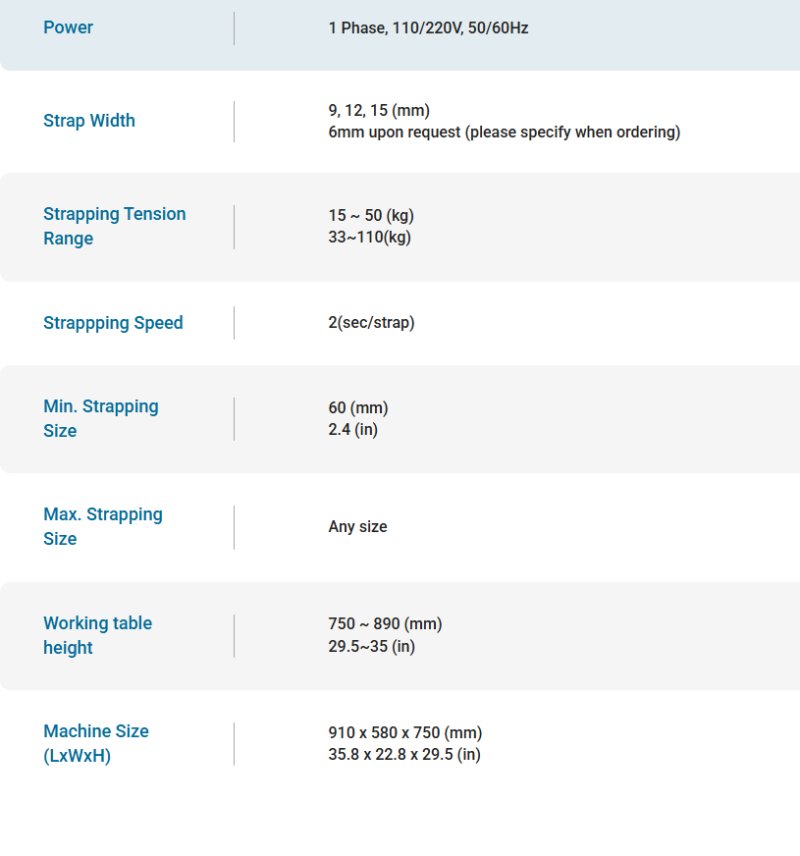
Task: Select the '2(sec/strap)' speed value
Action: 371,322
